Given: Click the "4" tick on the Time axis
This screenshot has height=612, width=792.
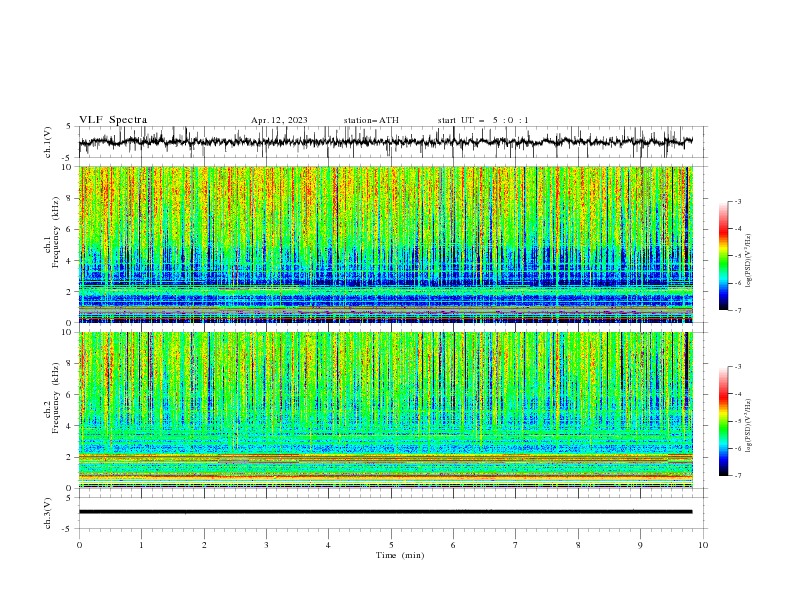Looking at the screenshot, I should click(x=328, y=545).
